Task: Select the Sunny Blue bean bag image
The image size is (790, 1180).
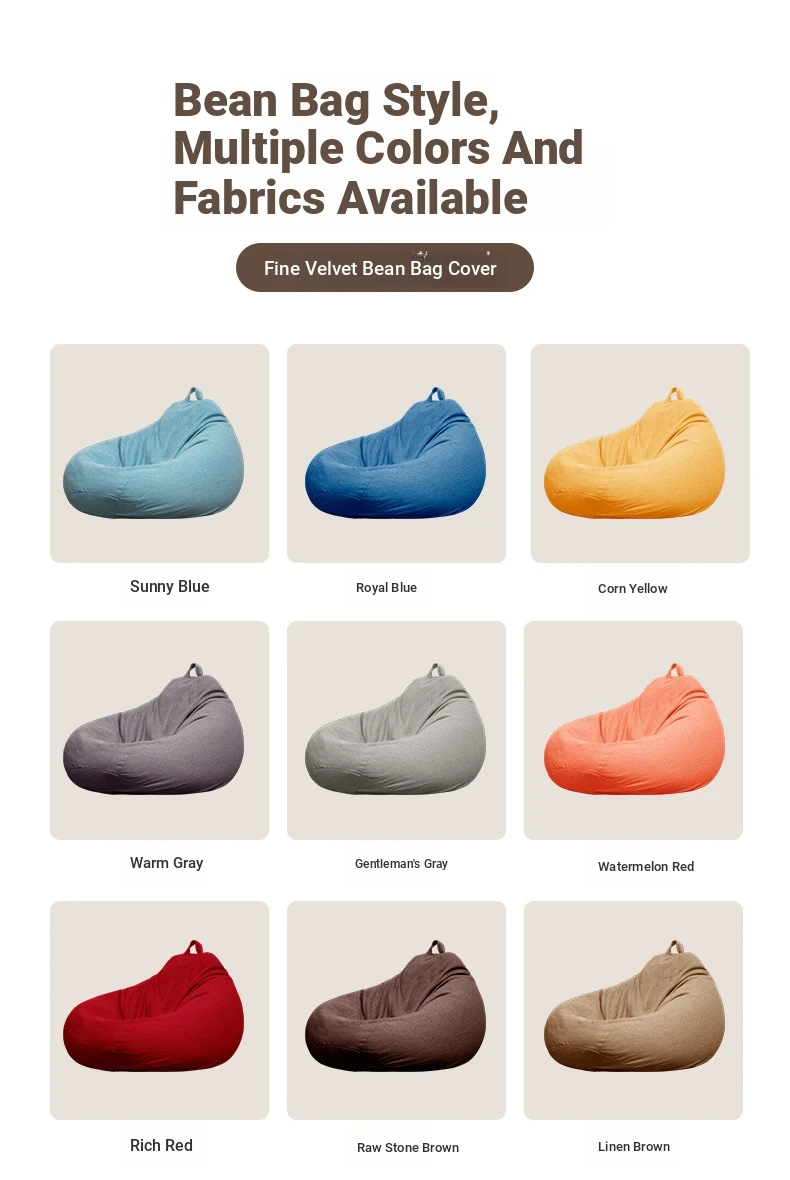Action: [160, 453]
